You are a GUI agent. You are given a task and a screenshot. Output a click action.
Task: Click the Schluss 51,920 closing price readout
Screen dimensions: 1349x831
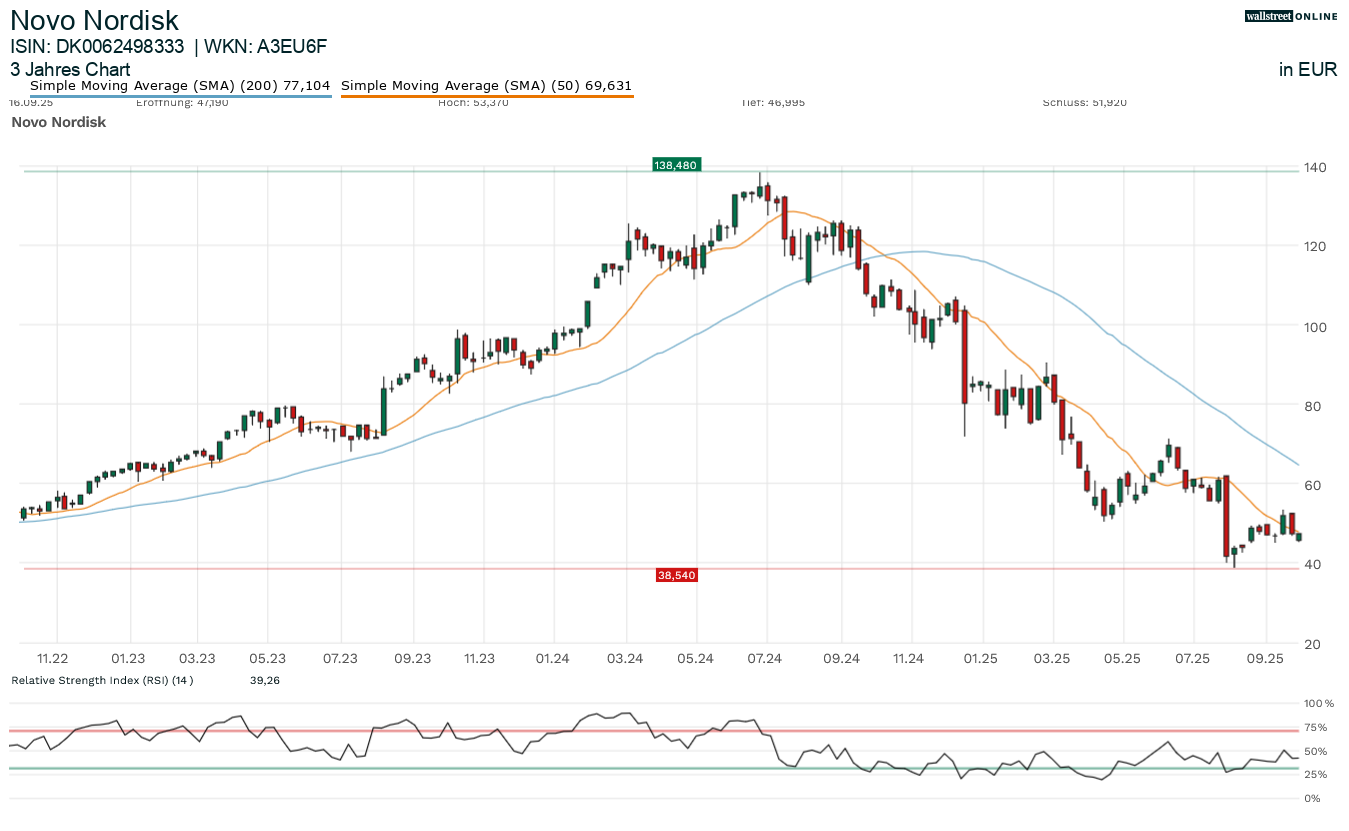click(x=1084, y=102)
